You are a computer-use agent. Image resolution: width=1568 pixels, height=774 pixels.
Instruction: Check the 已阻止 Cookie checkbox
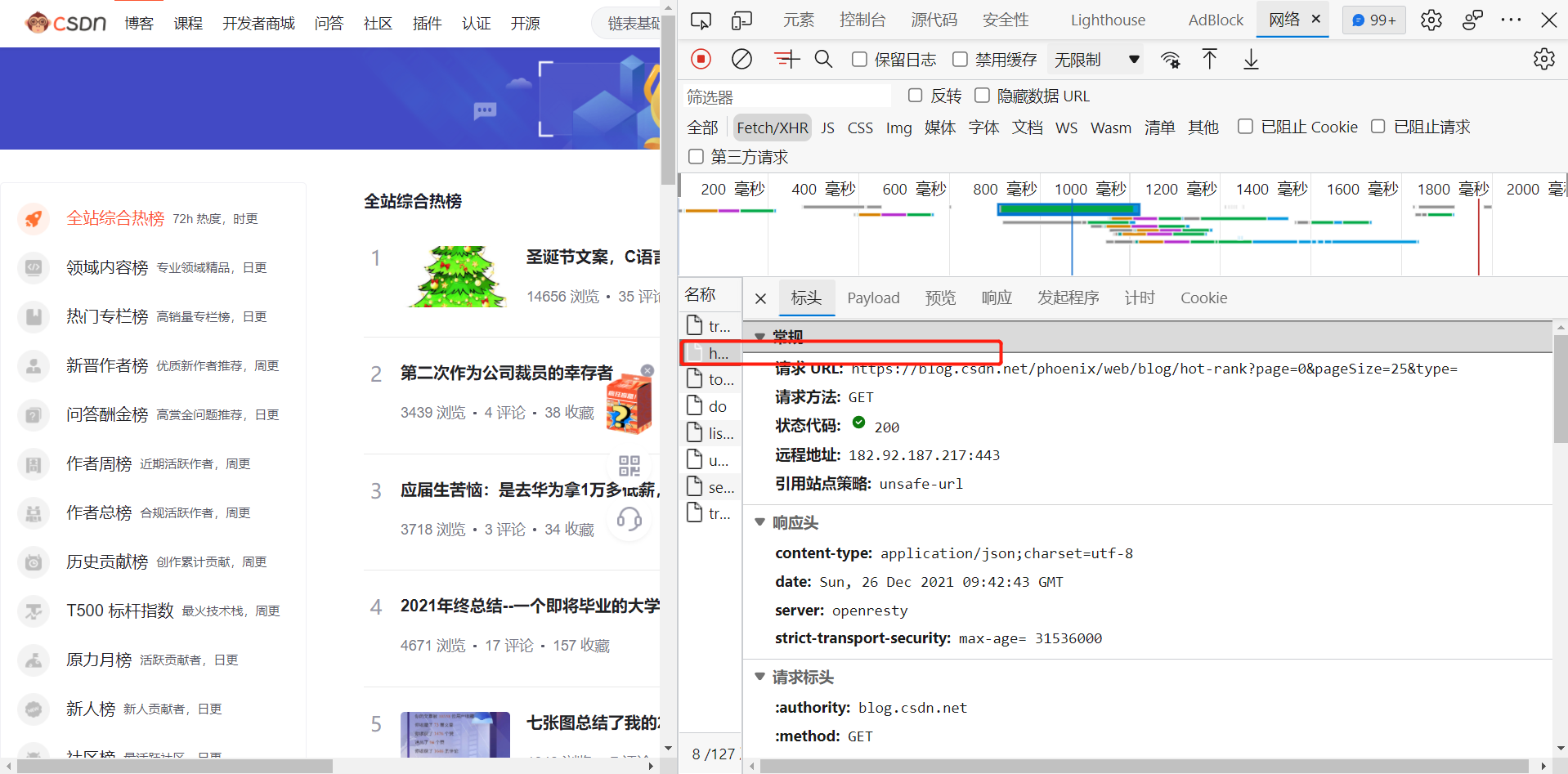point(1245,127)
